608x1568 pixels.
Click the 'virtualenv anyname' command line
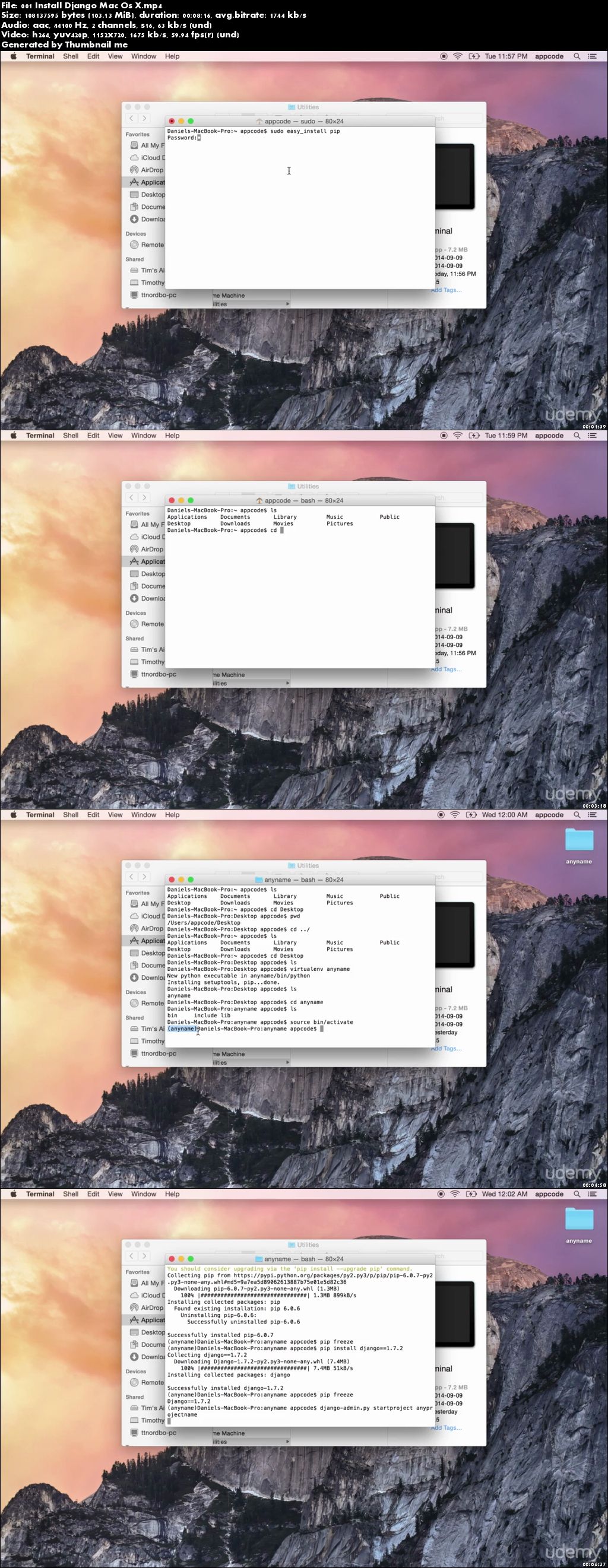tap(258, 969)
